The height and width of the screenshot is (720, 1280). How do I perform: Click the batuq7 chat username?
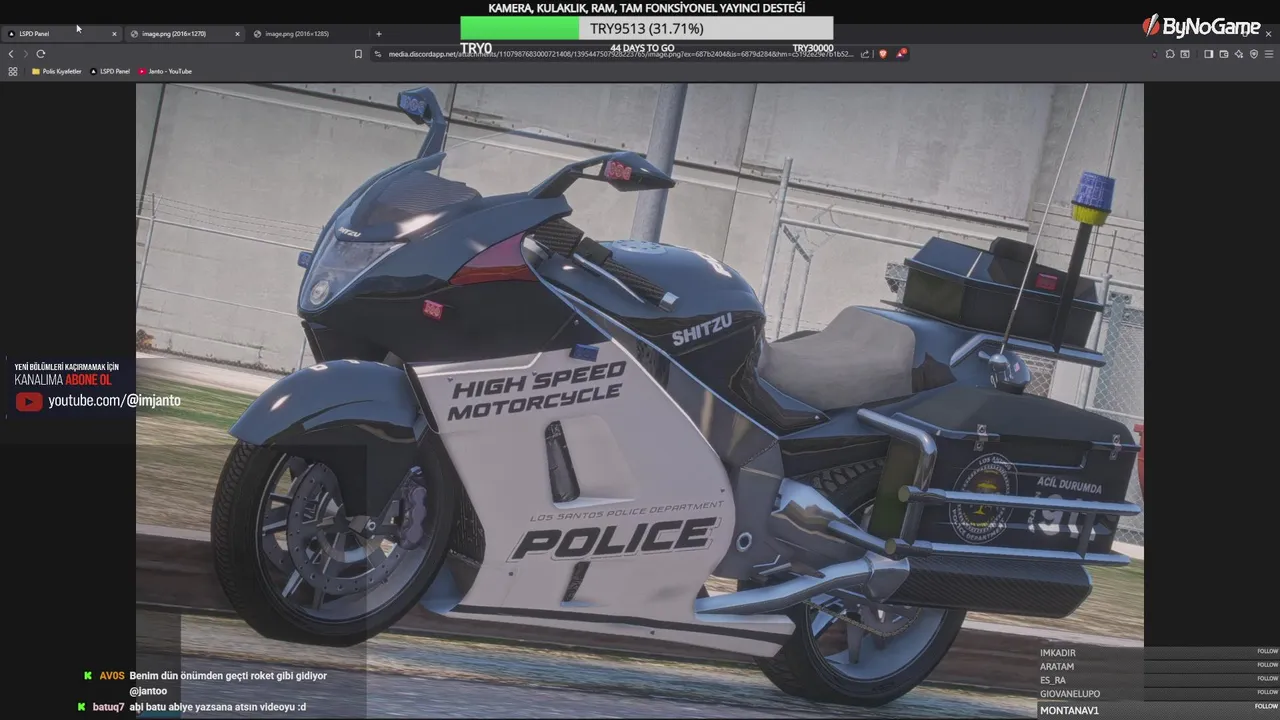point(108,707)
